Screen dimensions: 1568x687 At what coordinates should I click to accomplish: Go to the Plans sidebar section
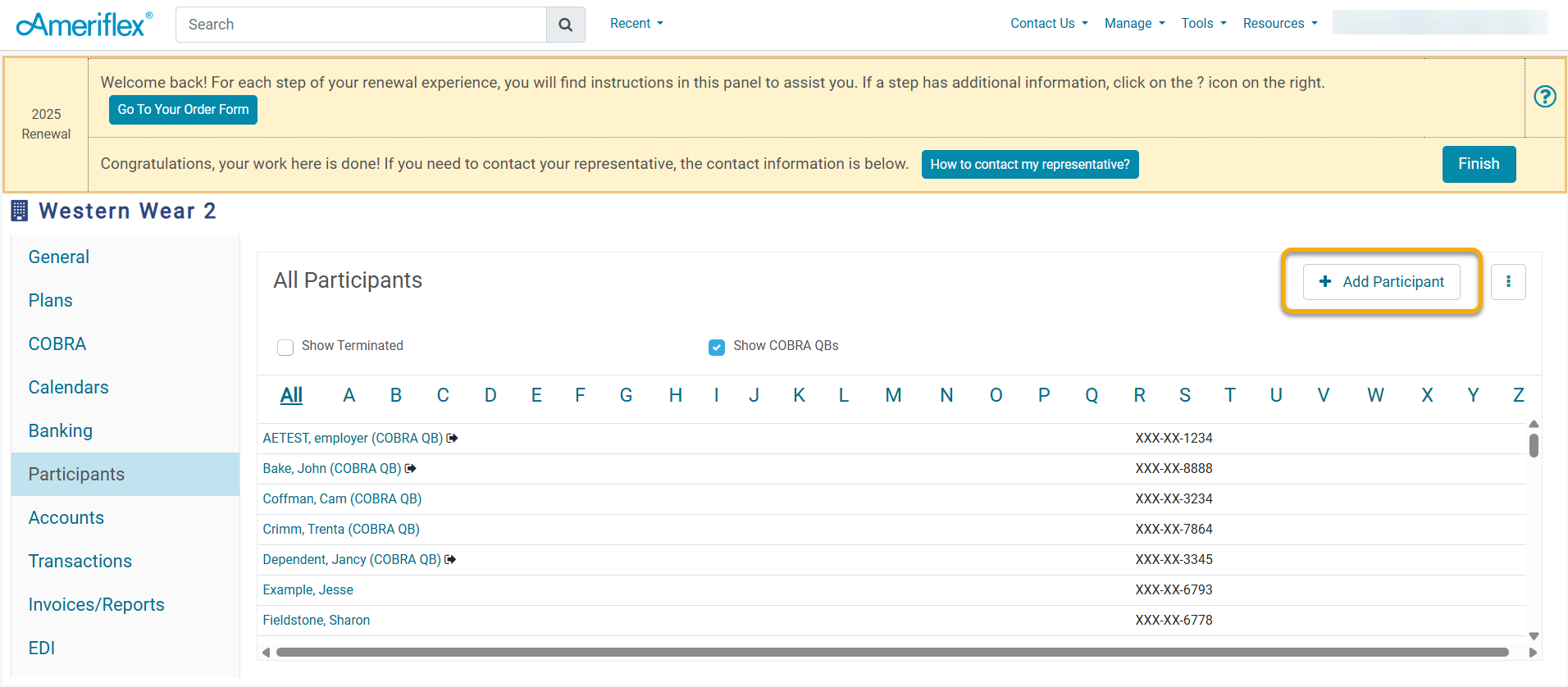pos(125,301)
